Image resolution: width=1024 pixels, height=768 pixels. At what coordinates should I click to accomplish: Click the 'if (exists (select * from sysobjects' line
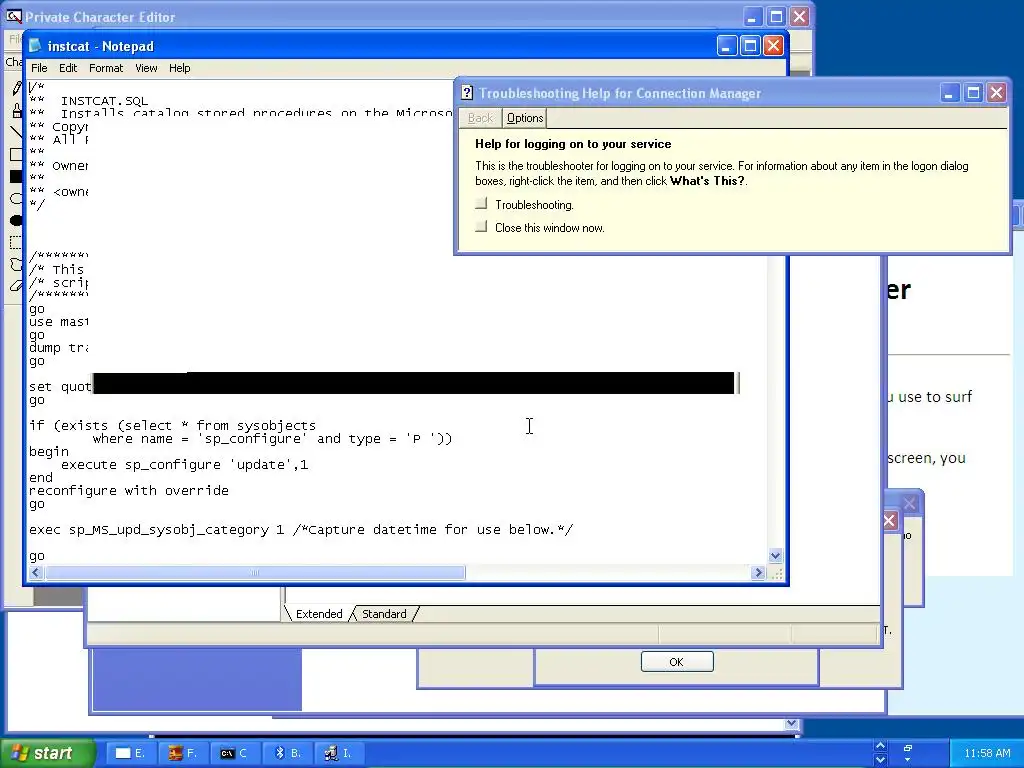coord(172,426)
